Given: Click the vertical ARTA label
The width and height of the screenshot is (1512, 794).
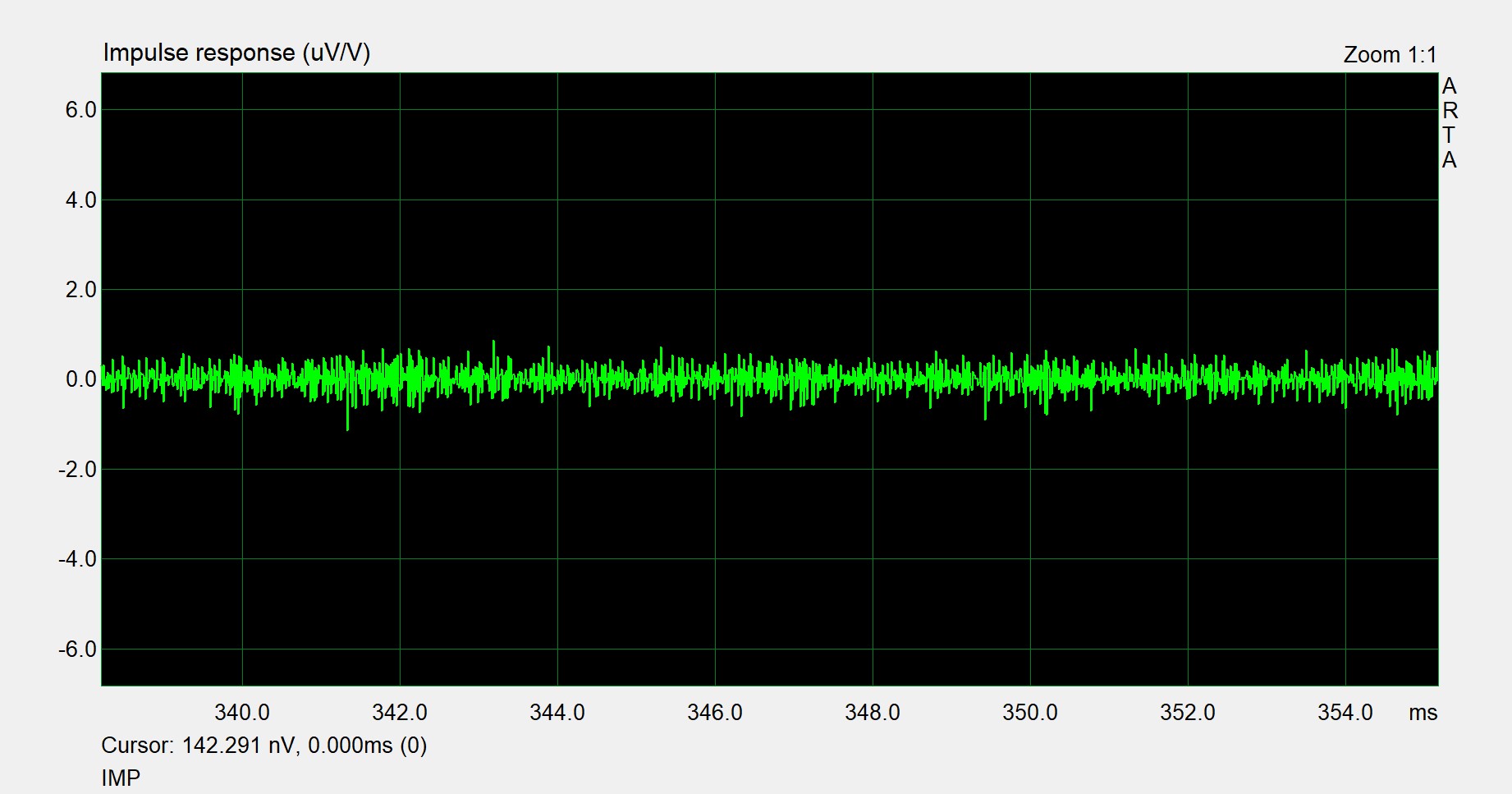Looking at the screenshot, I should click(x=1450, y=123).
